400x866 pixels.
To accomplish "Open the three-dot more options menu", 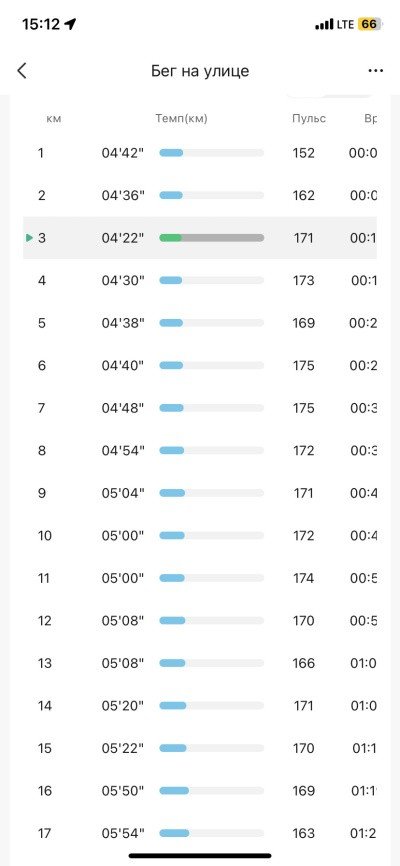I will coord(376,71).
